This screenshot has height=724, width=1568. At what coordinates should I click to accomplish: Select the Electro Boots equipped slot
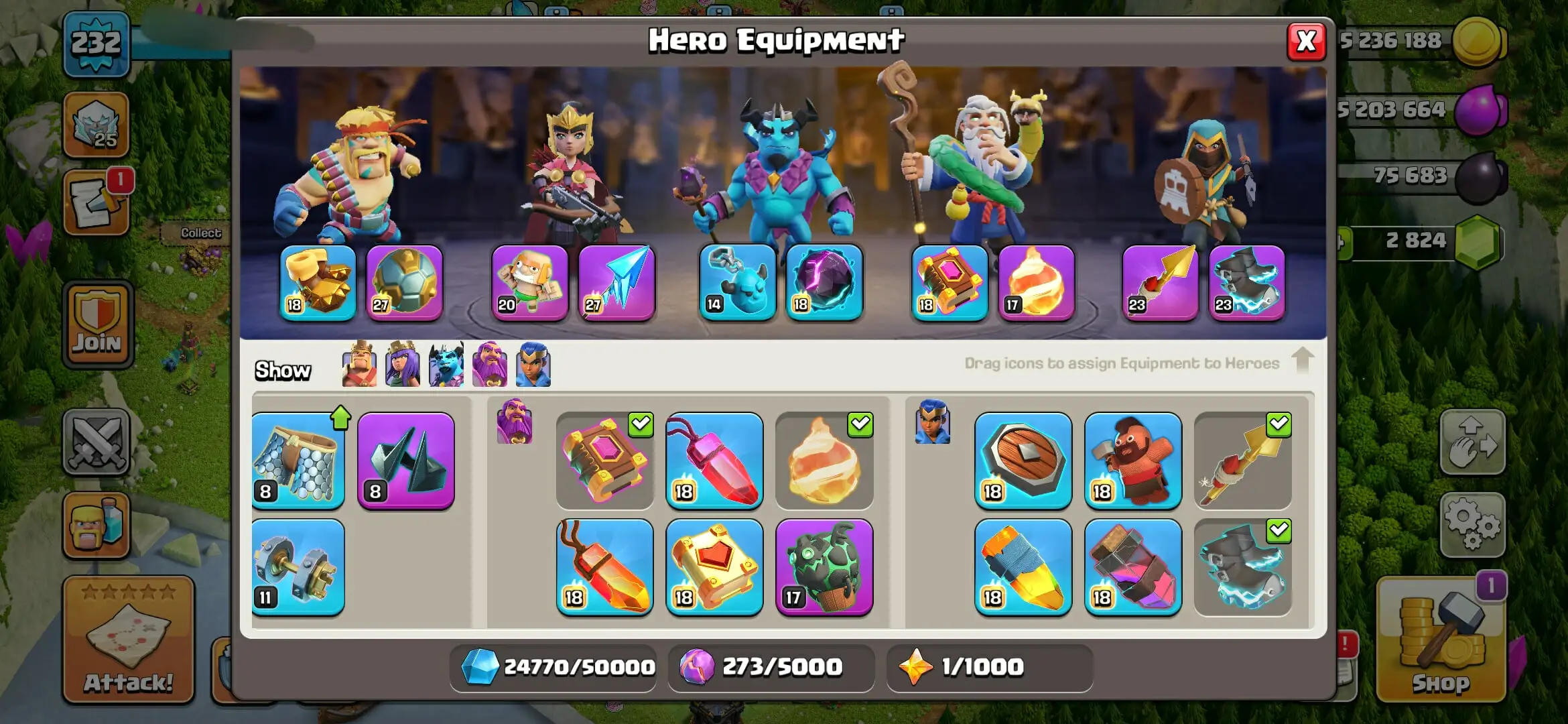1246,282
